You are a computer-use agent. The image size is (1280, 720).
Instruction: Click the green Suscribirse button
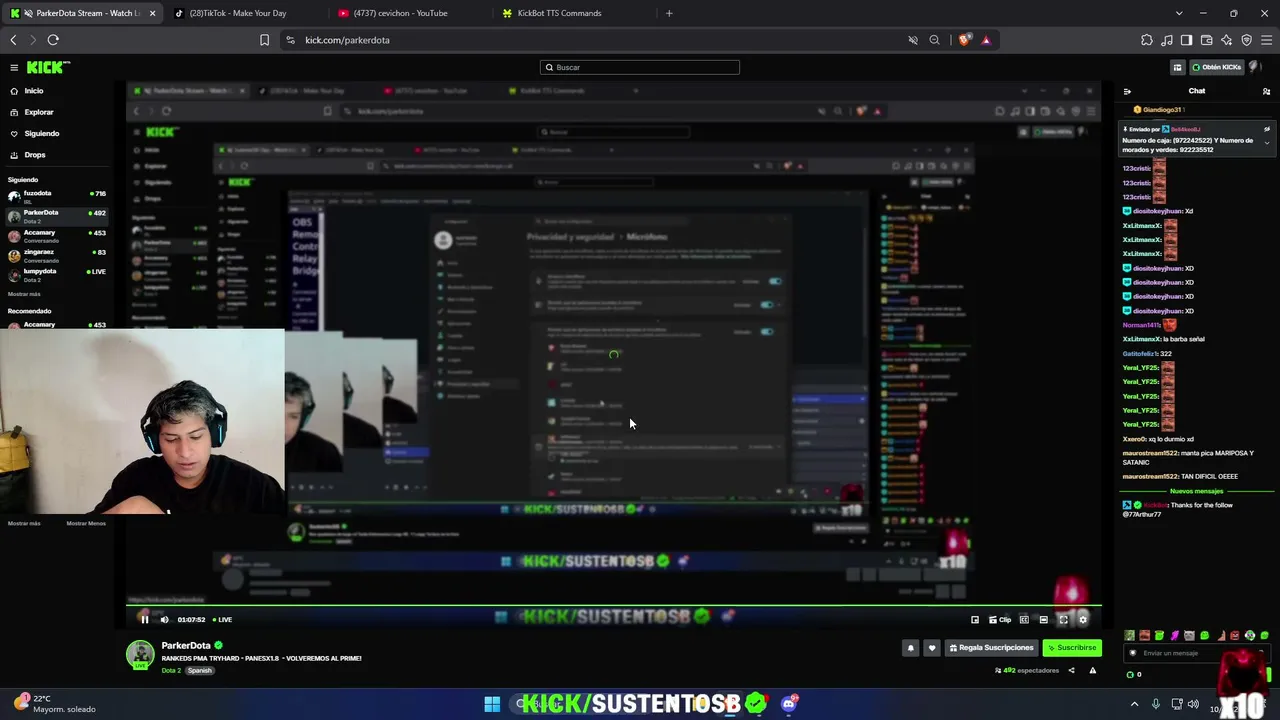coord(1072,648)
